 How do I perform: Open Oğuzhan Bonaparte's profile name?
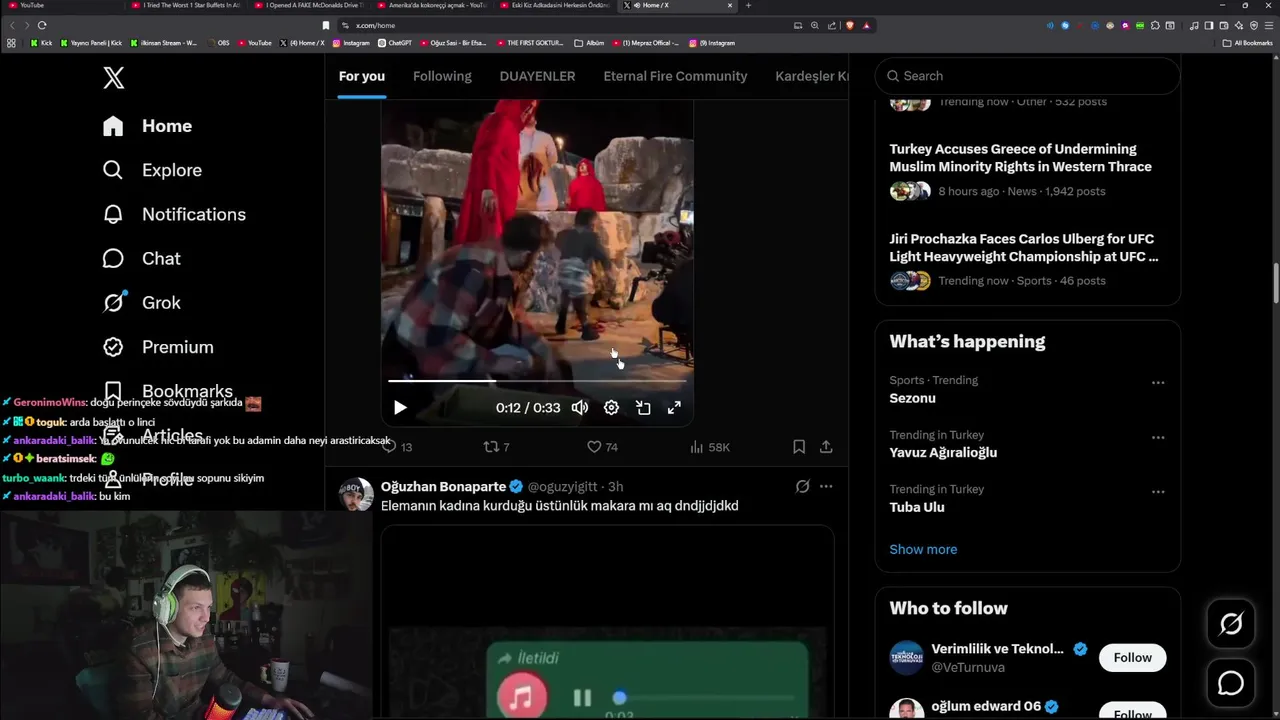(443, 487)
